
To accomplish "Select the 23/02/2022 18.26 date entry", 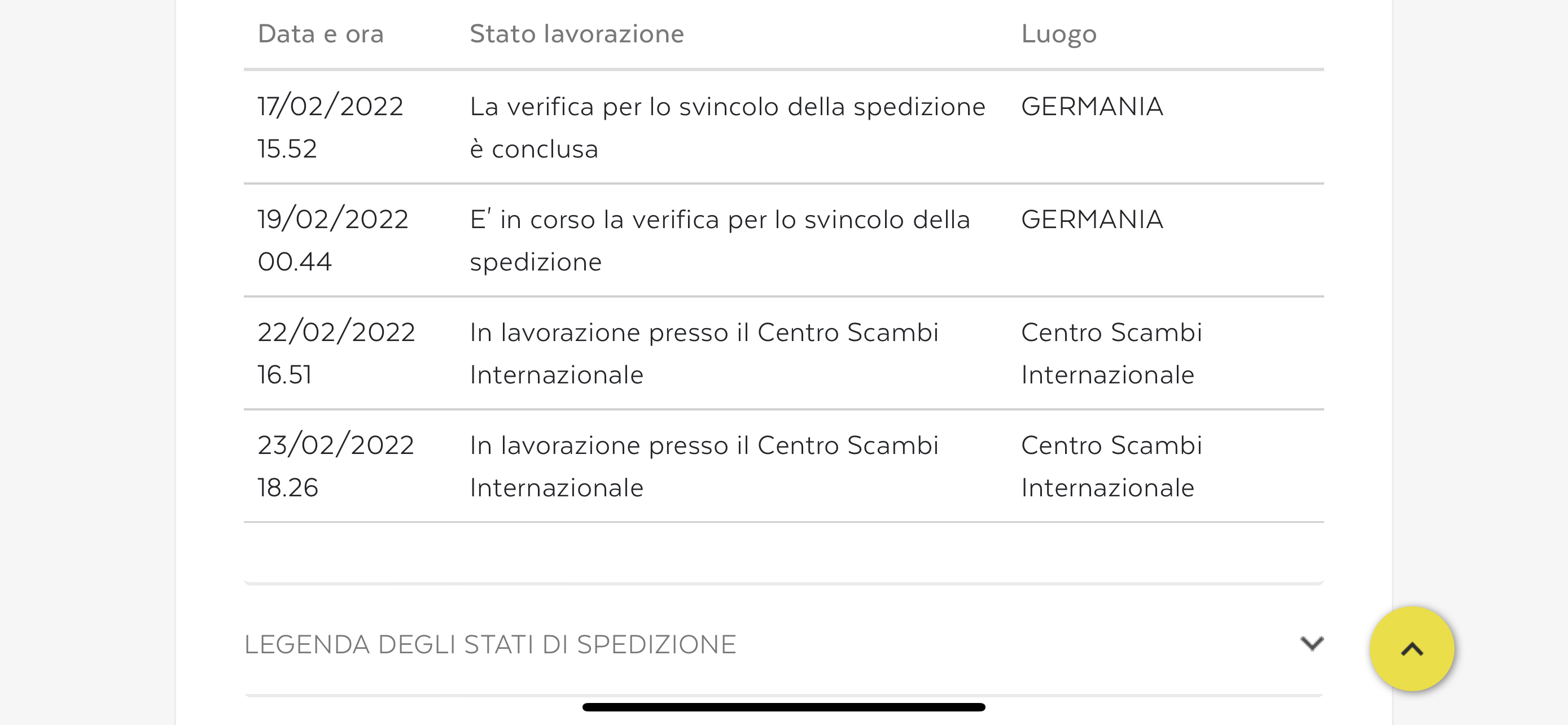I will coord(335,466).
